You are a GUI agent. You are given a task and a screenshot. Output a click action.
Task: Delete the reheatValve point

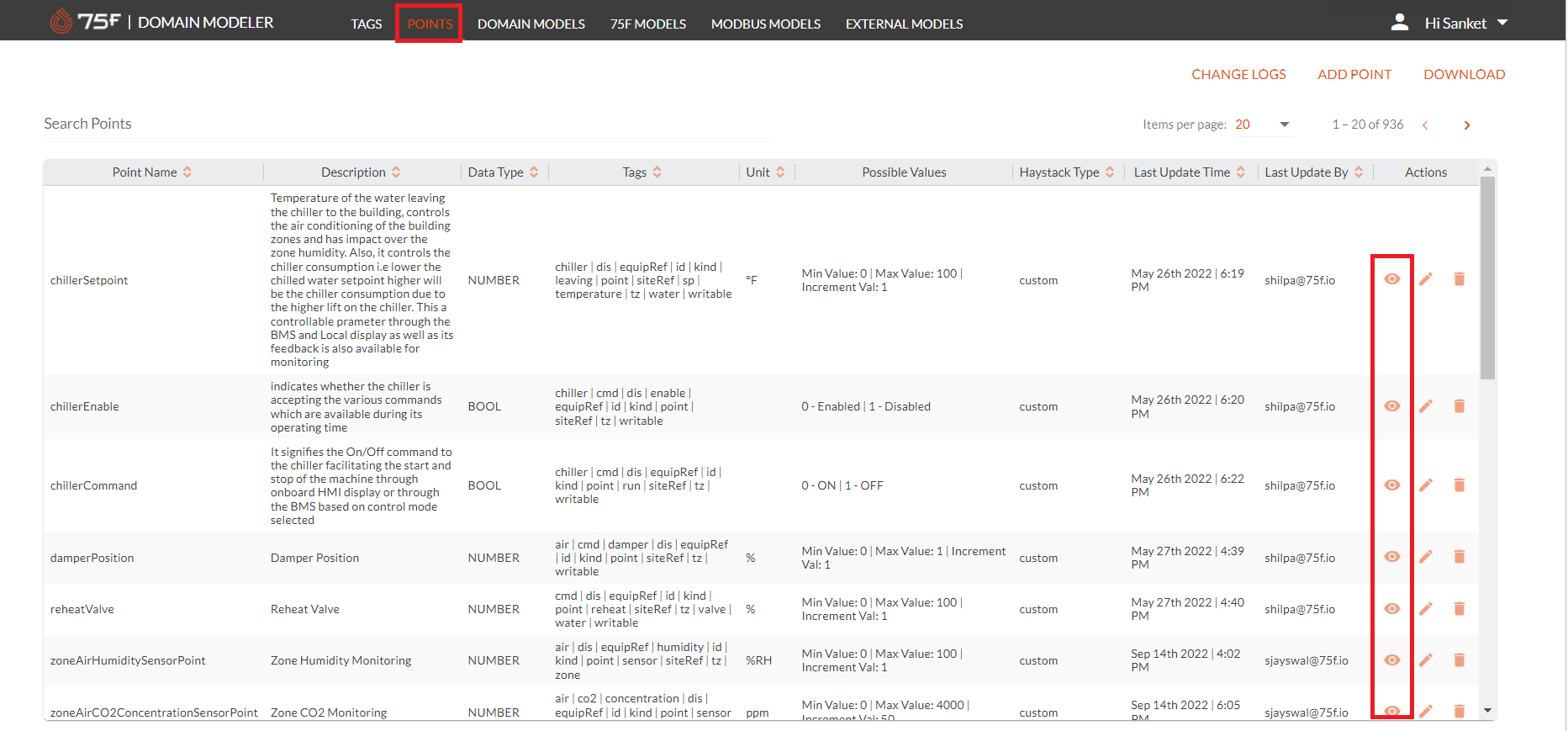(1460, 609)
